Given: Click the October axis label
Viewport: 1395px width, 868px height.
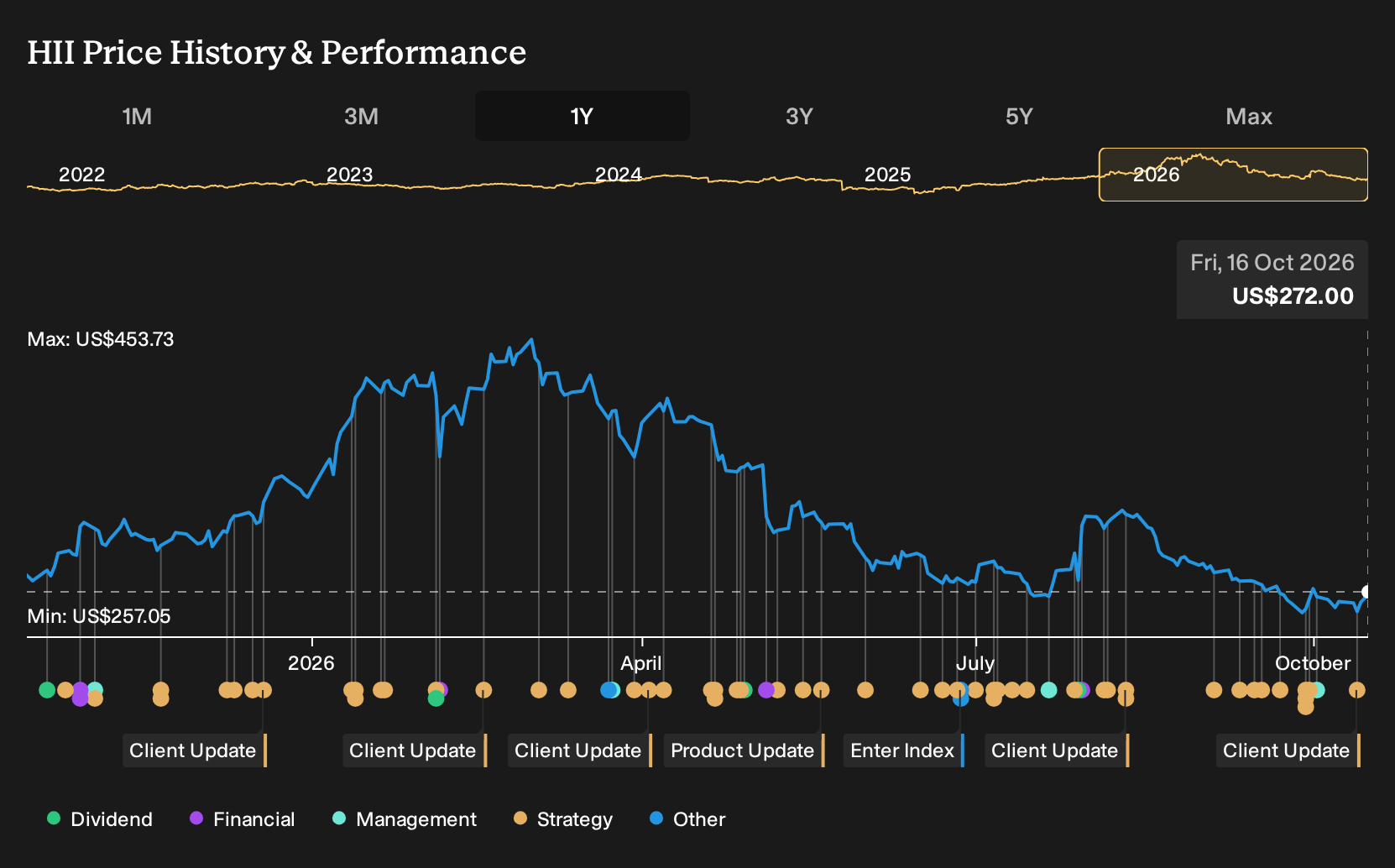Looking at the screenshot, I should click(1313, 663).
